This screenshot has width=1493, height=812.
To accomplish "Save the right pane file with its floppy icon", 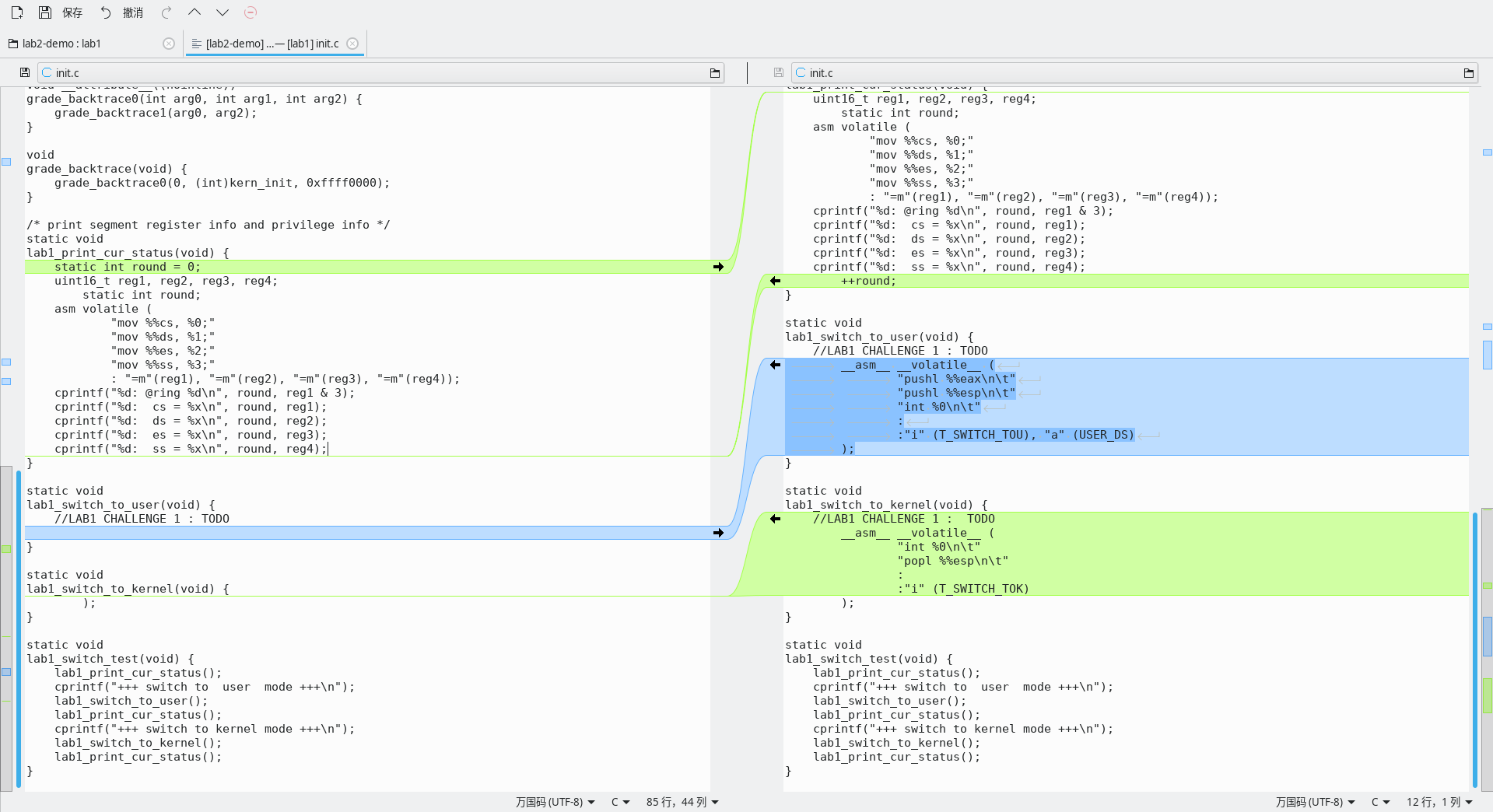I will click(778, 72).
